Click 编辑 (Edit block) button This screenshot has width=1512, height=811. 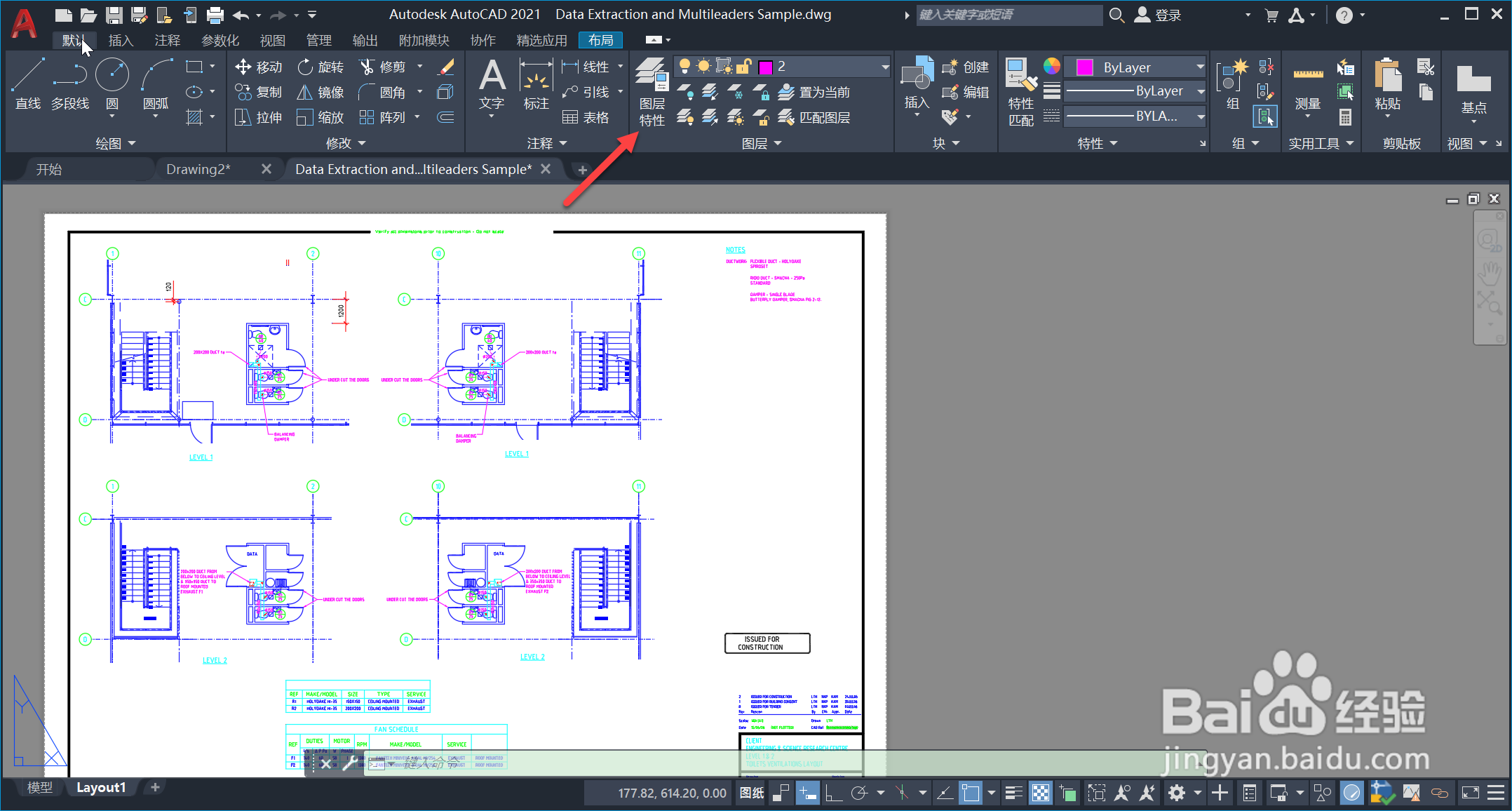[965, 92]
